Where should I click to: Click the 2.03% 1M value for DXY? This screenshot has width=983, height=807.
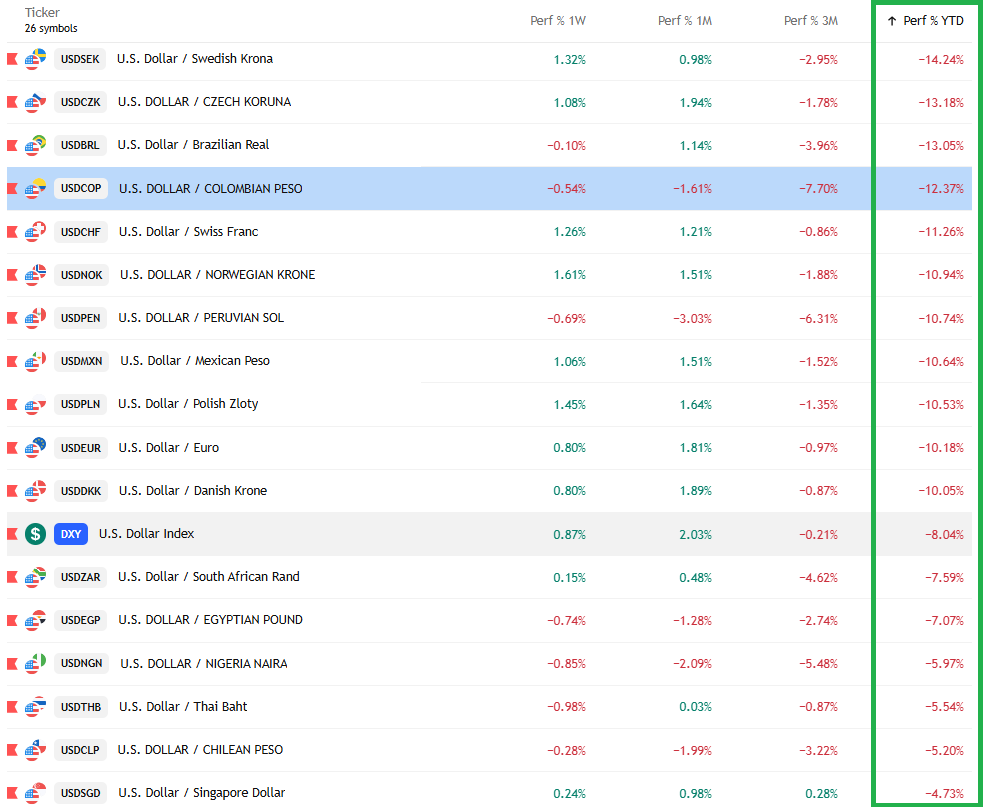pyautogui.click(x=695, y=535)
